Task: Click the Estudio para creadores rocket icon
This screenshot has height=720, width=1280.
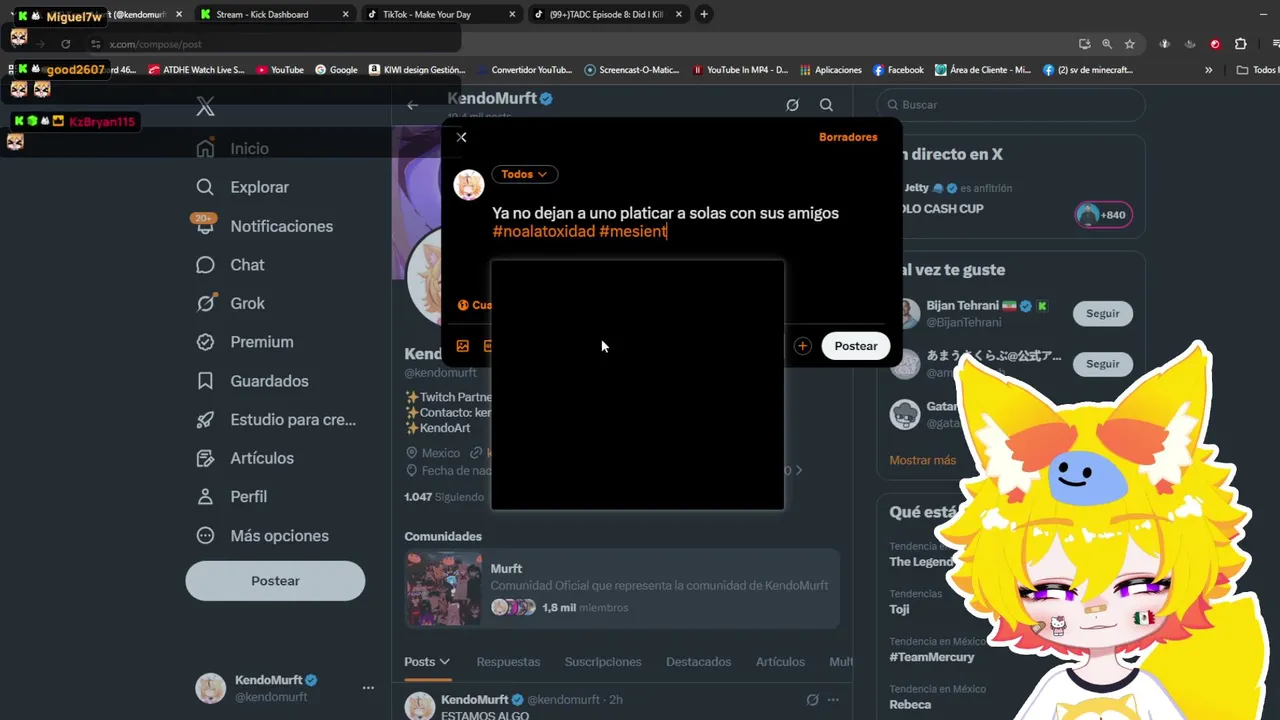Action: (x=205, y=420)
